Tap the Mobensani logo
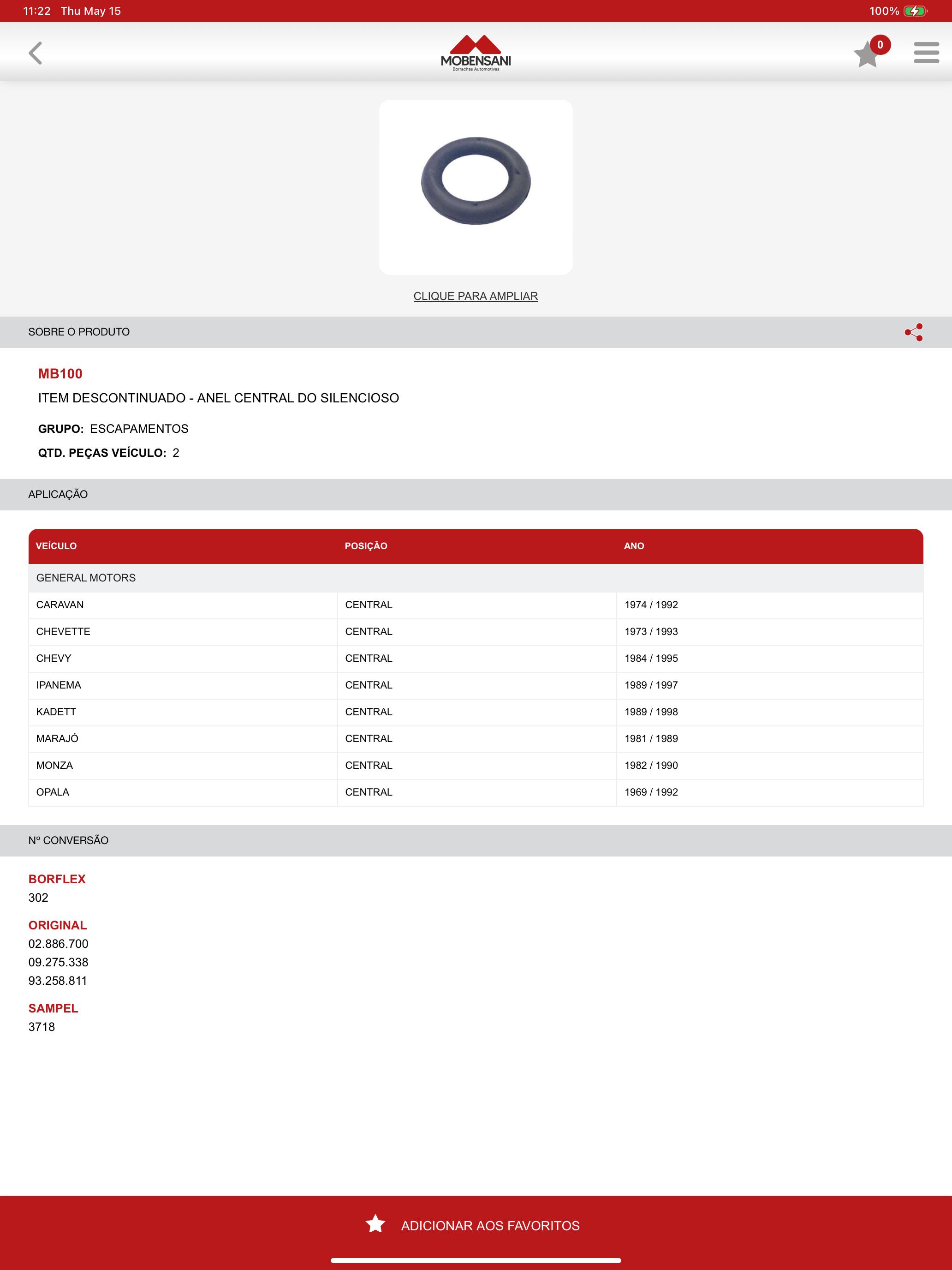 pos(476,53)
